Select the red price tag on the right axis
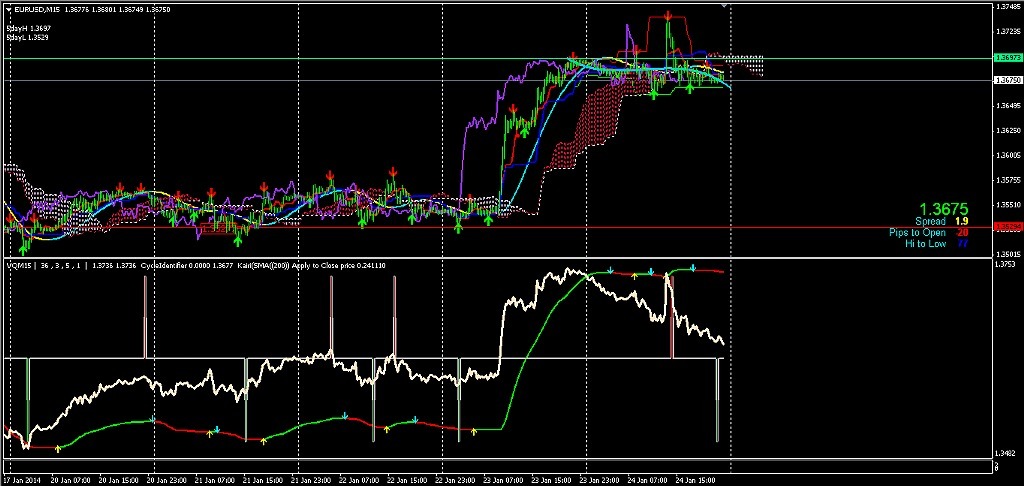 pos(1007,228)
